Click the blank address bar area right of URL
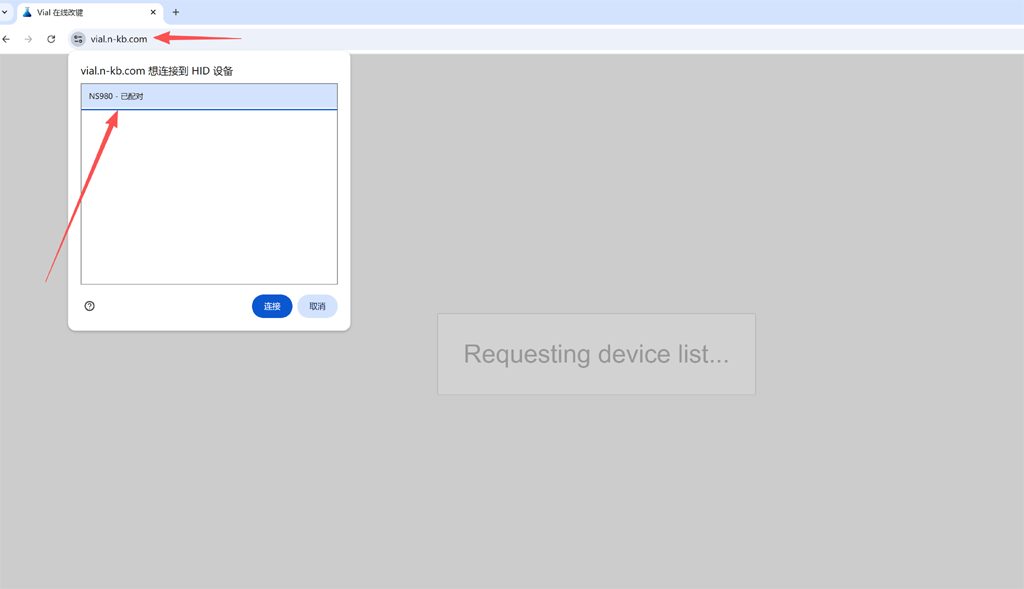1024x589 pixels. coord(600,39)
